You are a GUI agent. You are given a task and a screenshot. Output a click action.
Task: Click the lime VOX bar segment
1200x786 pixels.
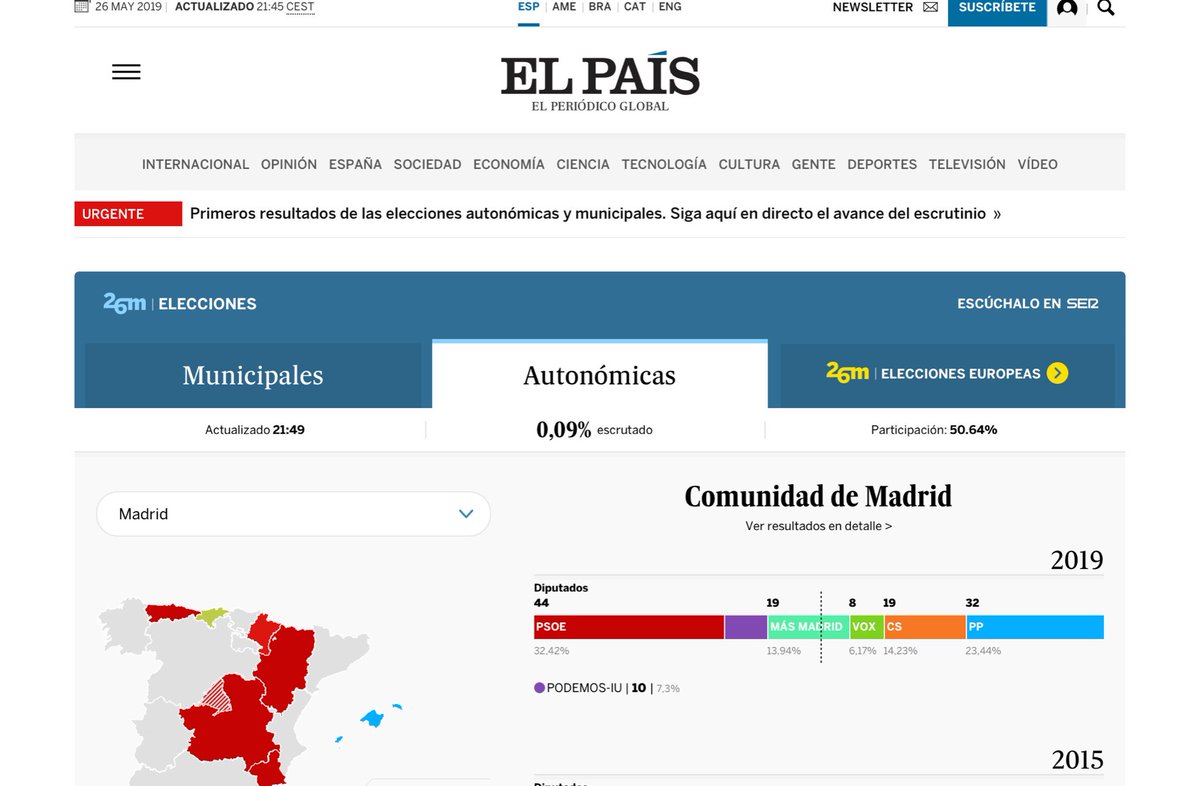[x=866, y=627]
